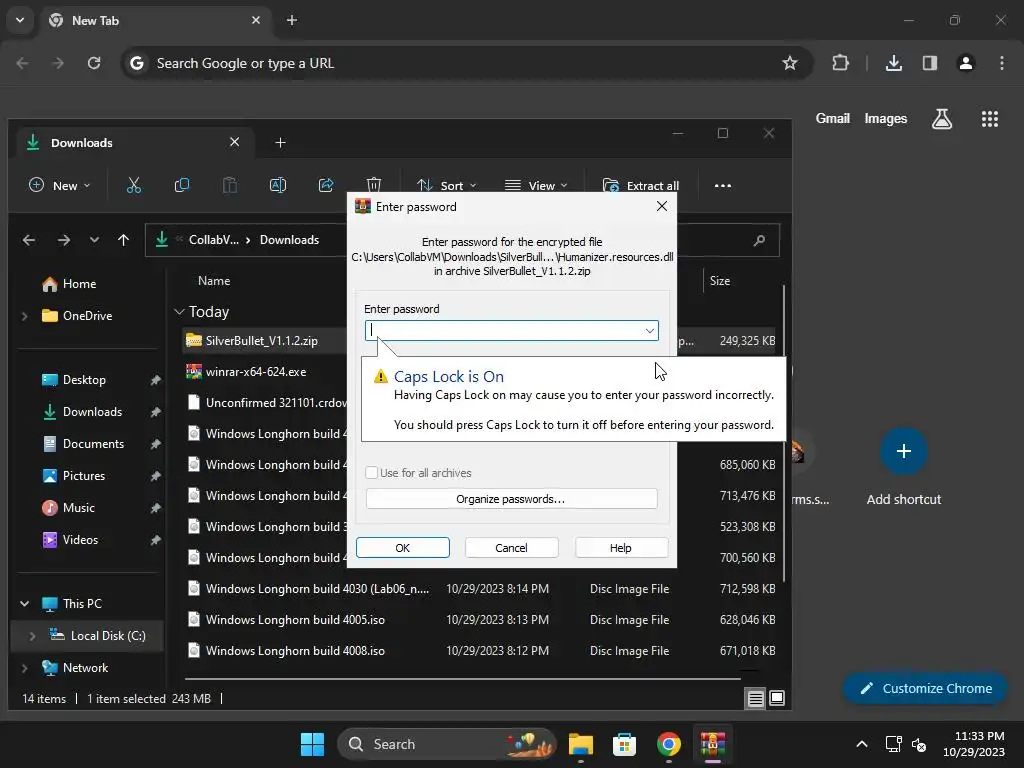Screen dimensions: 1024x768
Task: Click the Copy icon in Explorer toolbar
Action: (182, 185)
